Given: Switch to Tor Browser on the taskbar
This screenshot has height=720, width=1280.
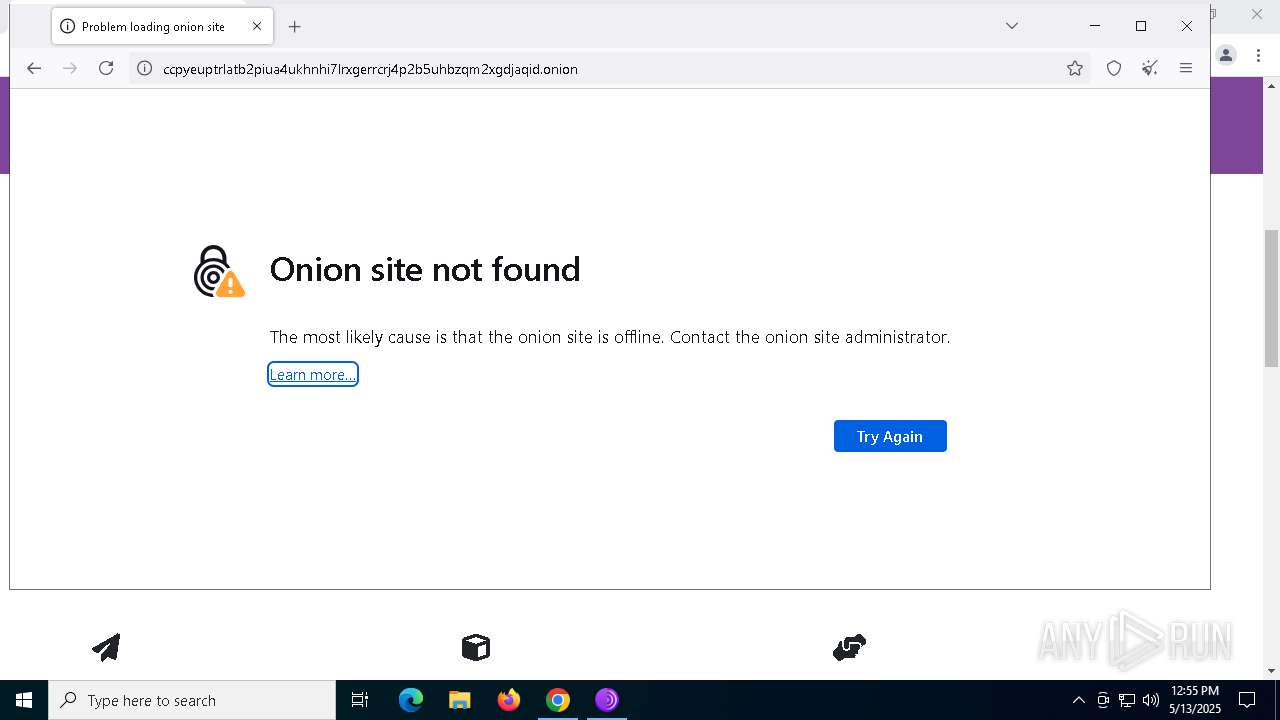Looking at the screenshot, I should [x=607, y=700].
